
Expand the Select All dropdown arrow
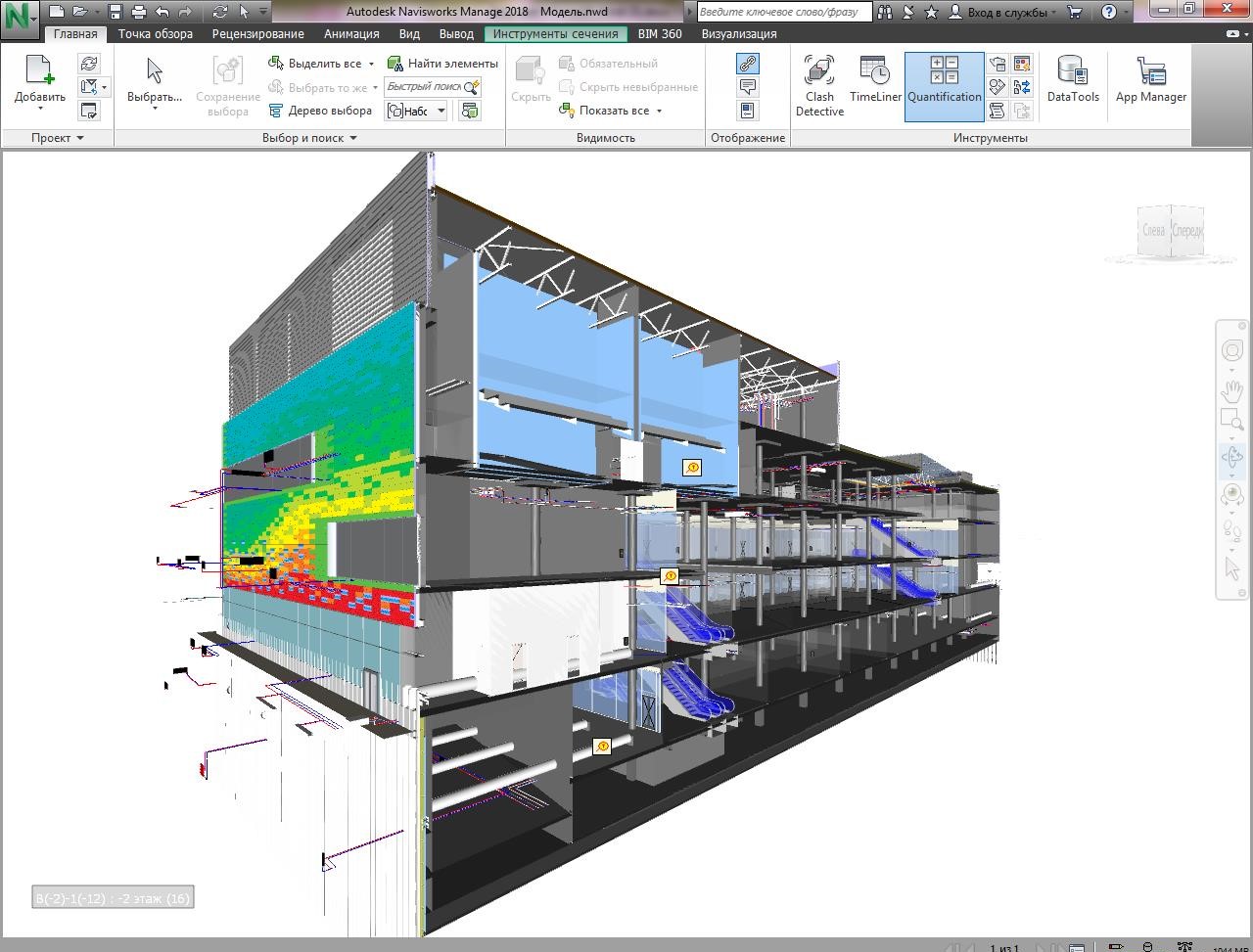pyautogui.click(x=371, y=64)
